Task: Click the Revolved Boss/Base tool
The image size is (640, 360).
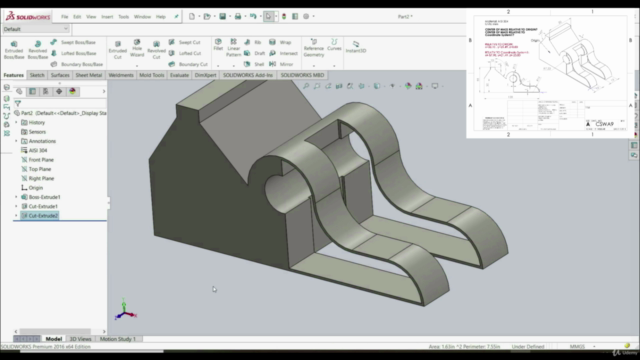Action: click(x=38, y=50)
